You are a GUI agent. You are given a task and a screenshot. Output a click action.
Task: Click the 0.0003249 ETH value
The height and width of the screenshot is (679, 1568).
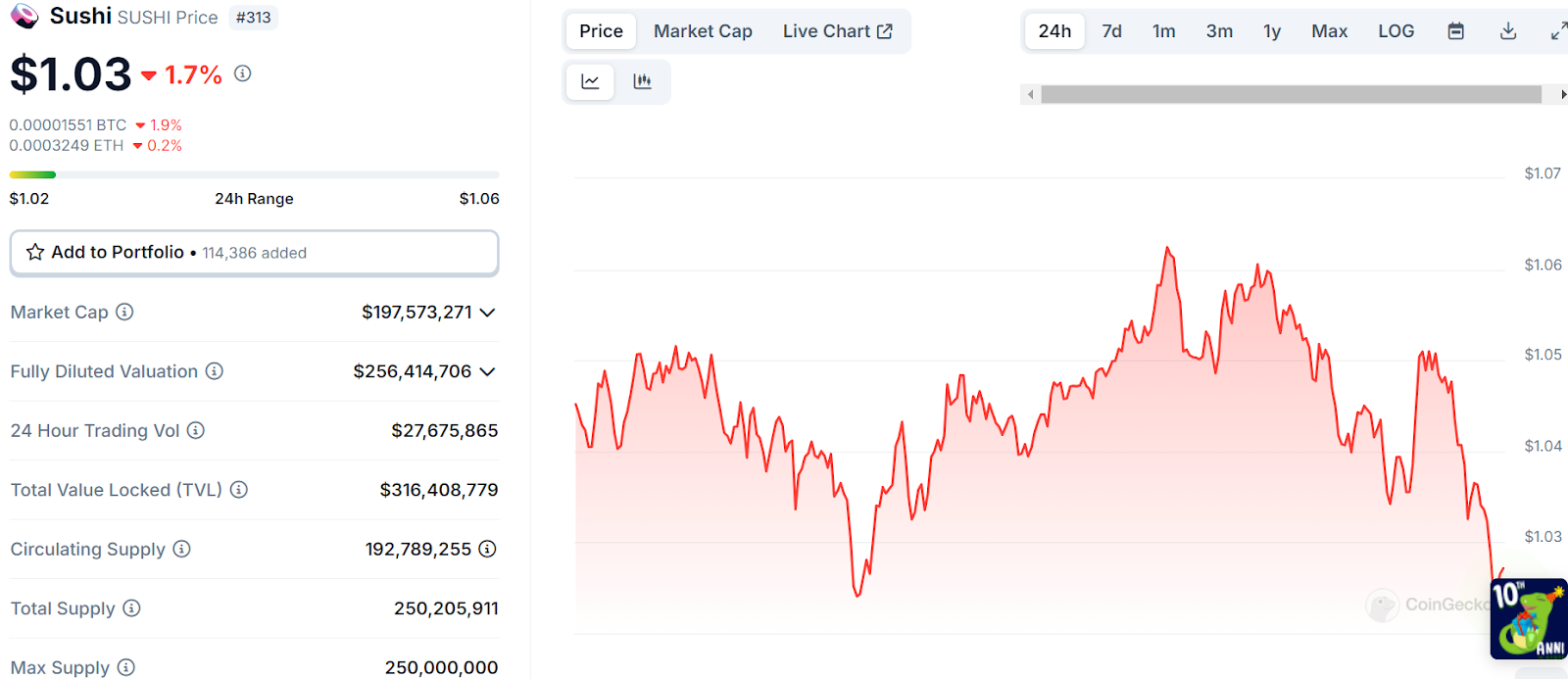tap(67, 145)
